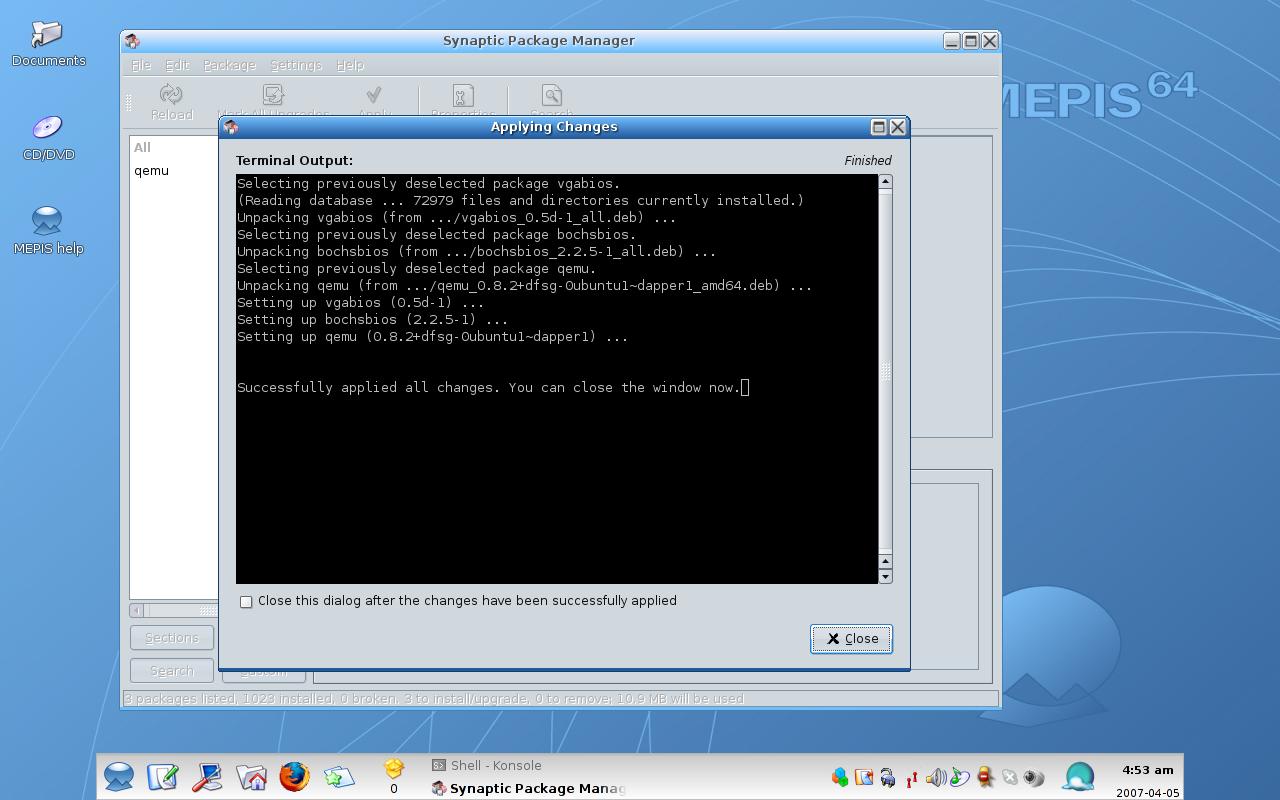
Task: Click the round camera-like tray icon
Action: pos(1033,777)
